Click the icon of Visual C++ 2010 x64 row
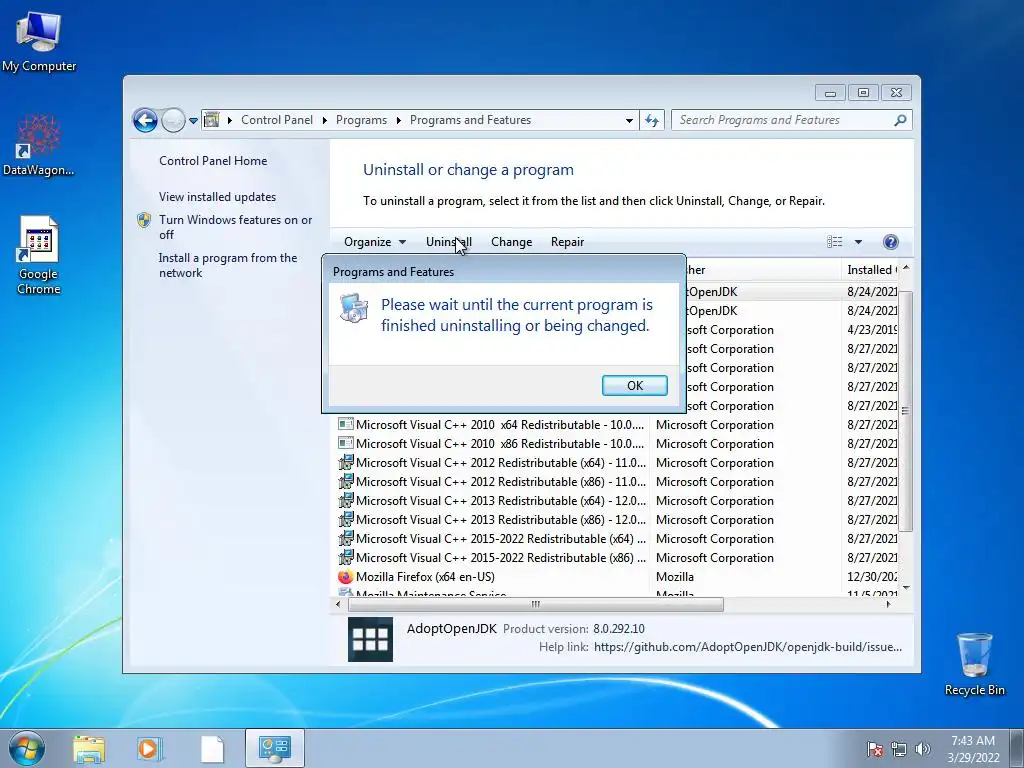This screenshot has width=1024, height=768. [x=345, y=424]
